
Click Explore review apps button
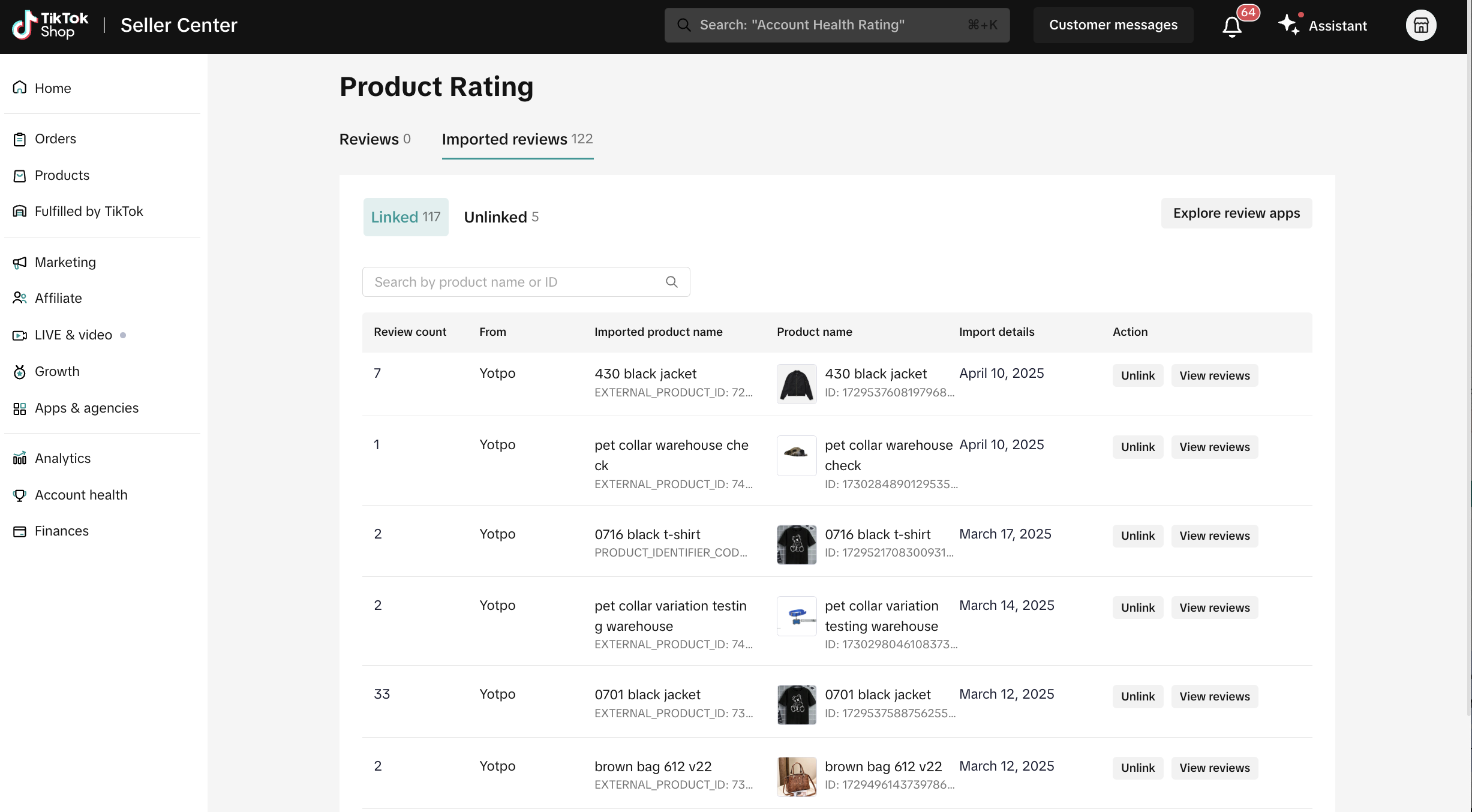(x=1236, y=213)
